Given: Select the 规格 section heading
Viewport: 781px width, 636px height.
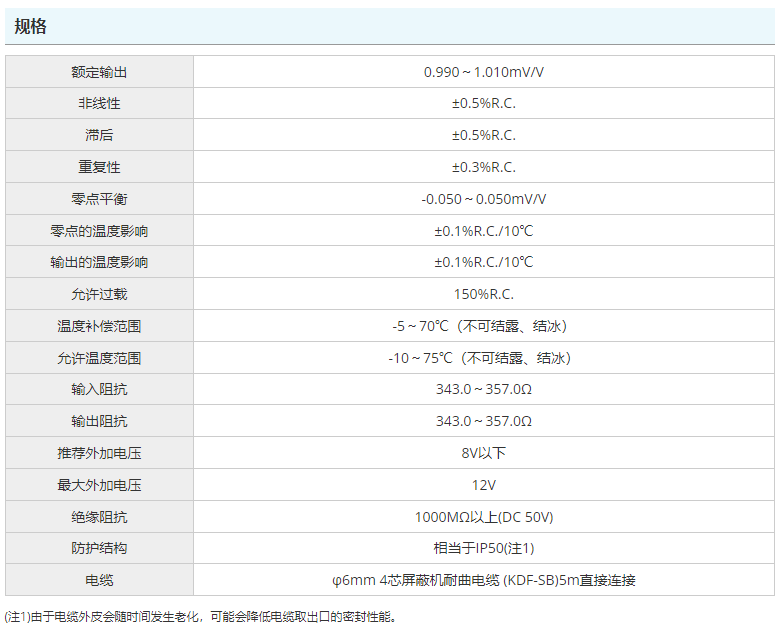Looking at the screenshot, I should [x=30, y=26].
